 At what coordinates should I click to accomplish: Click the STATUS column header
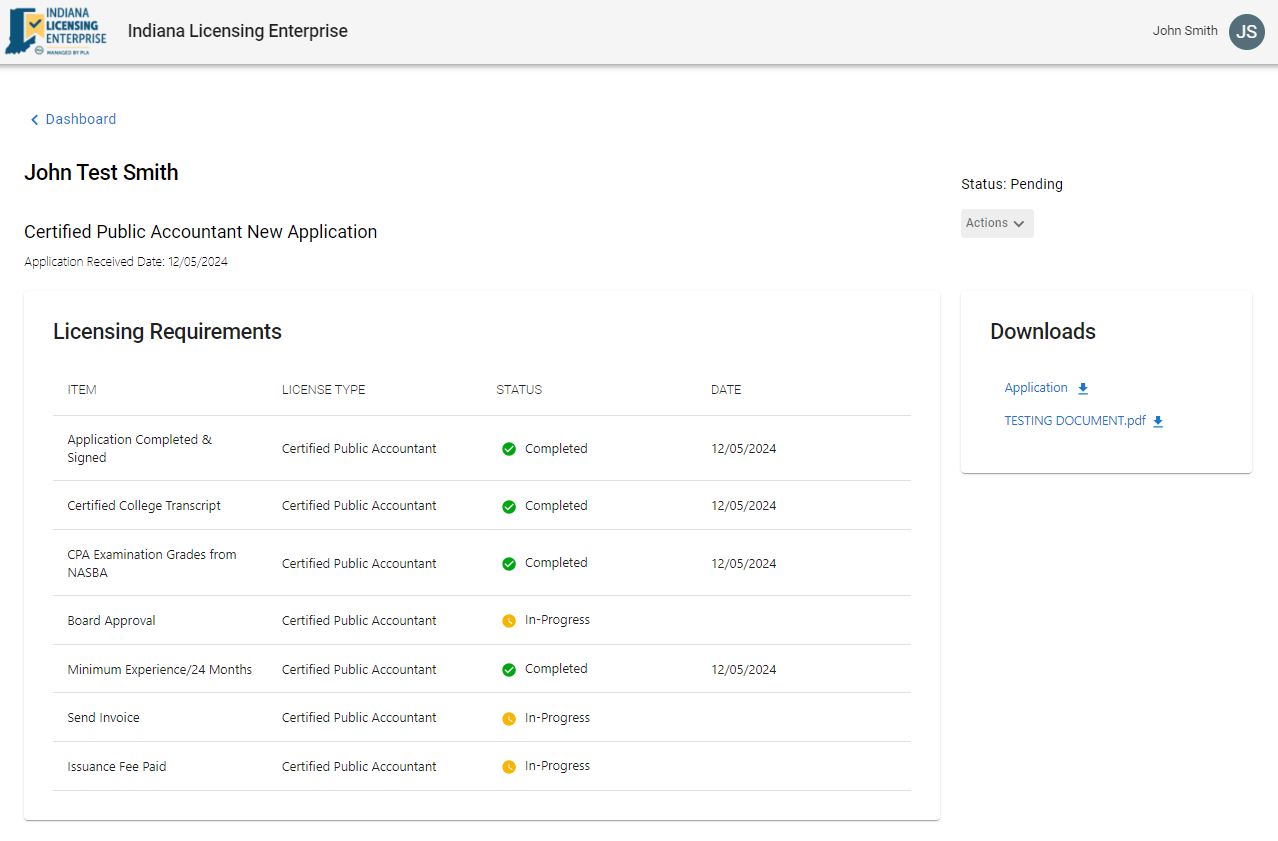[519, 390]
